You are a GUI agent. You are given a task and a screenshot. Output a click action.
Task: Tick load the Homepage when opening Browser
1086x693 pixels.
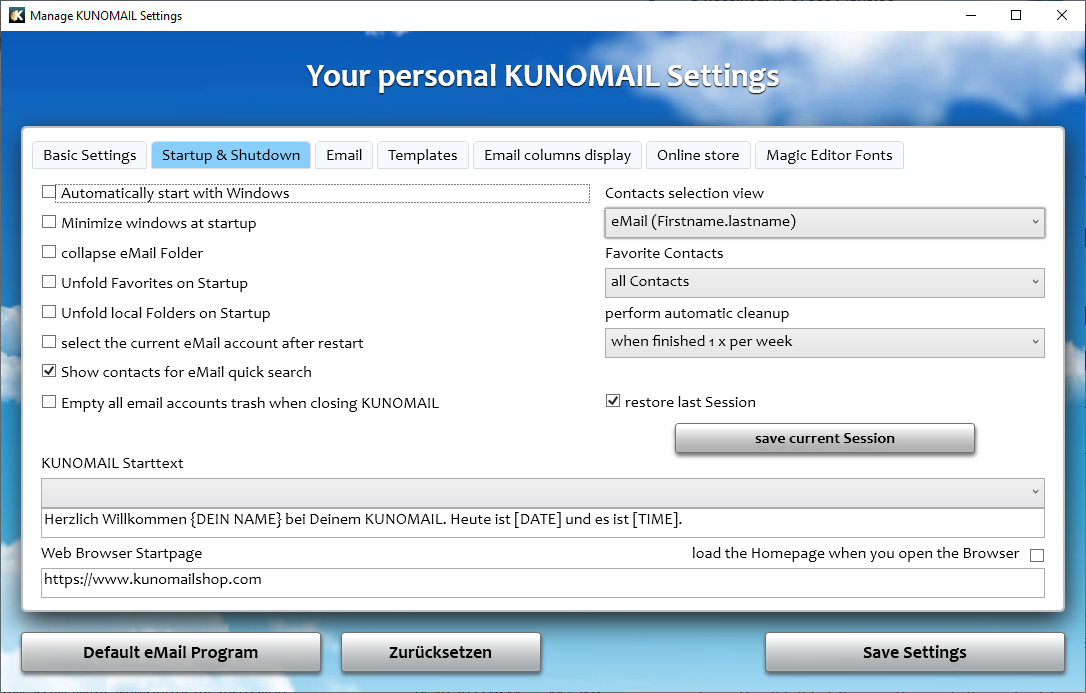[1037, 555]
